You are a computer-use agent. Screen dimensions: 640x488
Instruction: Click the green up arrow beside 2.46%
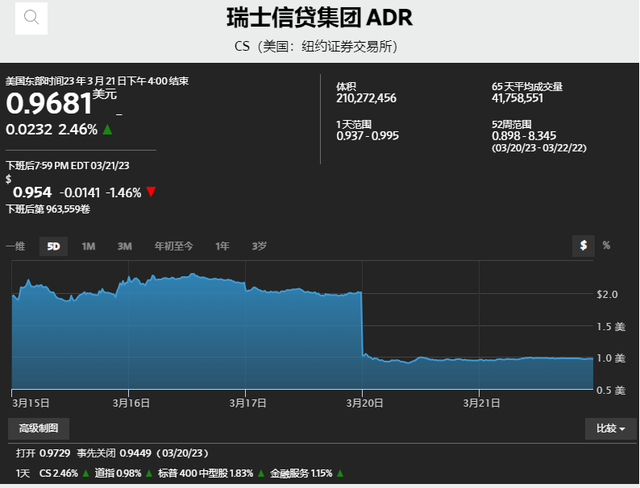pos(107,130)
